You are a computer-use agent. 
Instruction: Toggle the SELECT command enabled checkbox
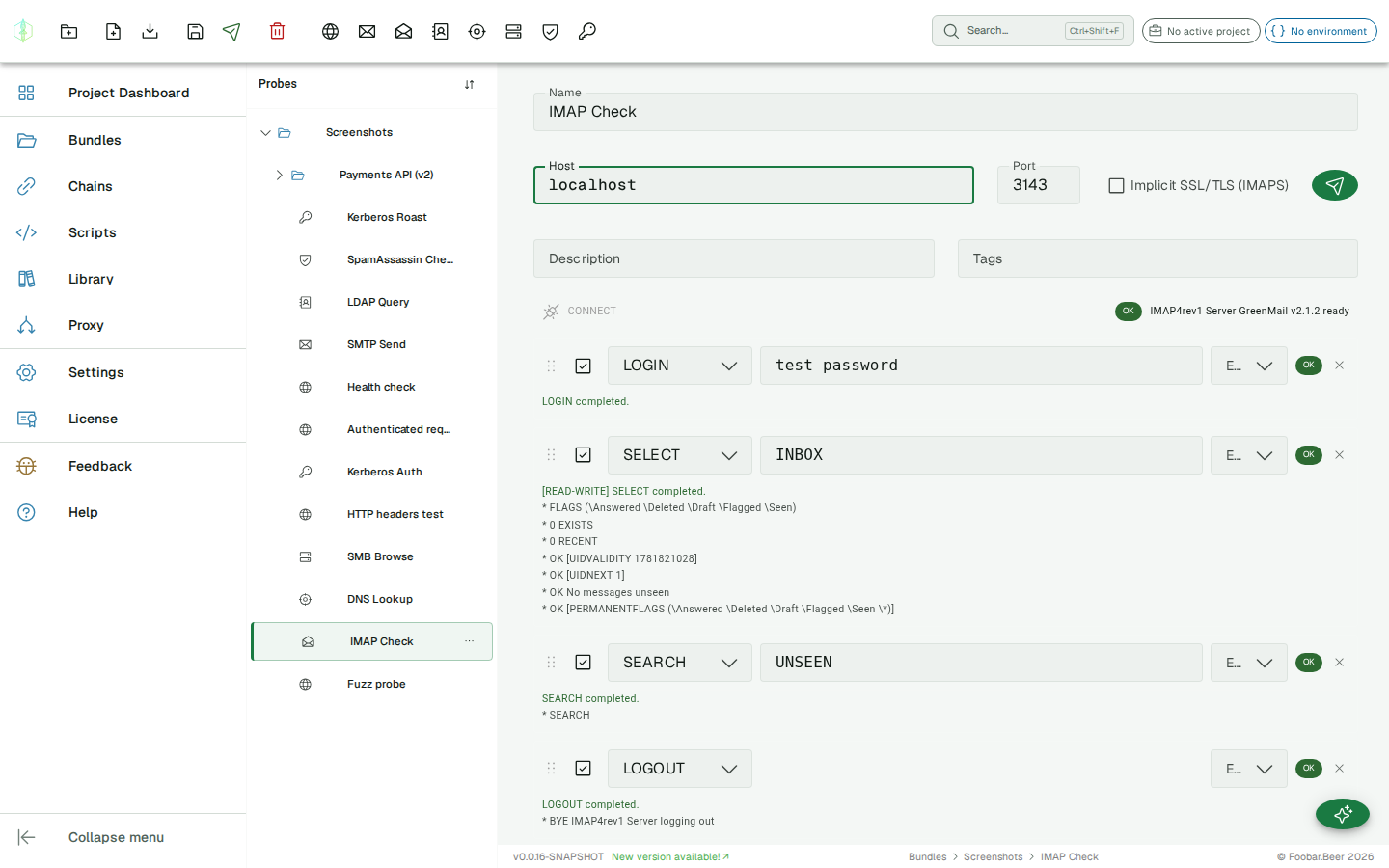click(583, 455)
